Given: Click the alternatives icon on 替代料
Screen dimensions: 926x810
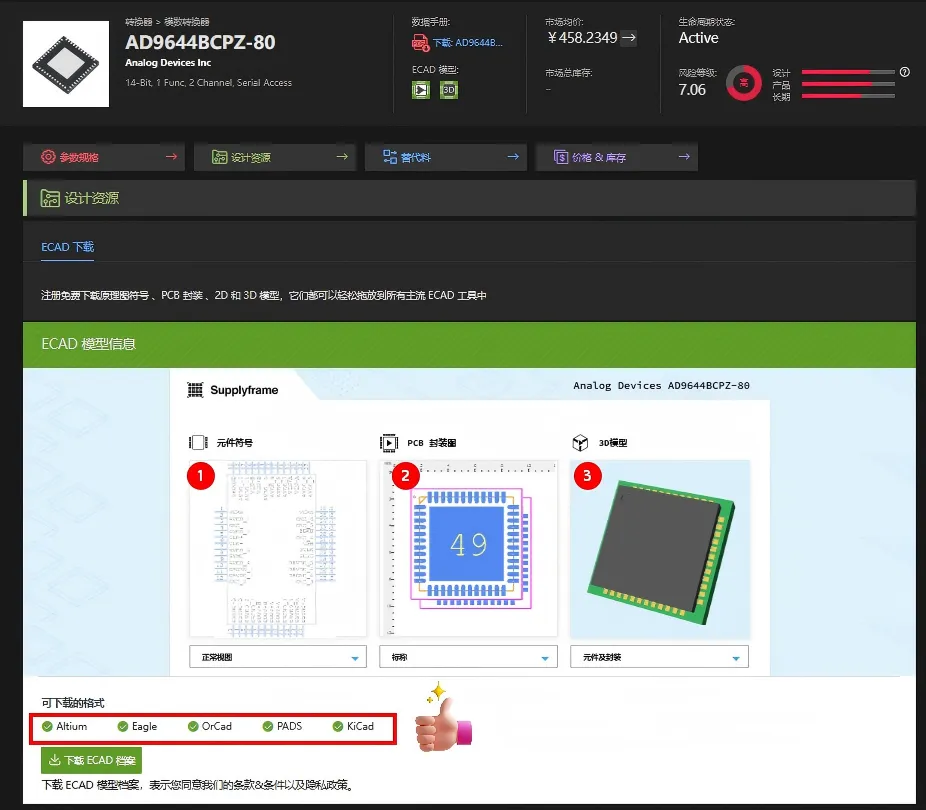Looking at the screenshot, I should (x=390, y=156).
